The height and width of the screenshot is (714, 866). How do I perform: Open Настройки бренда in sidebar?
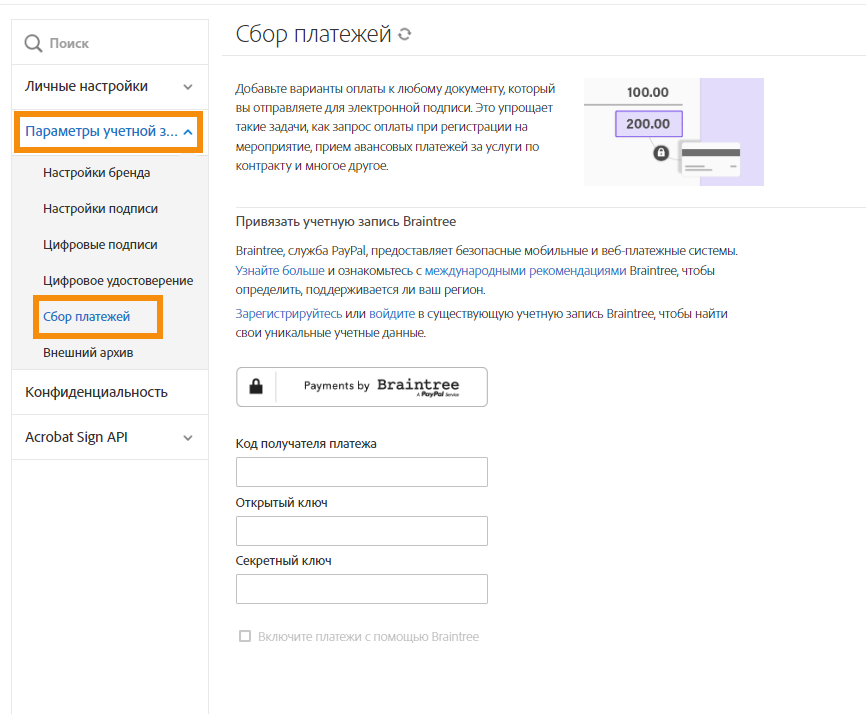point(97,173)
